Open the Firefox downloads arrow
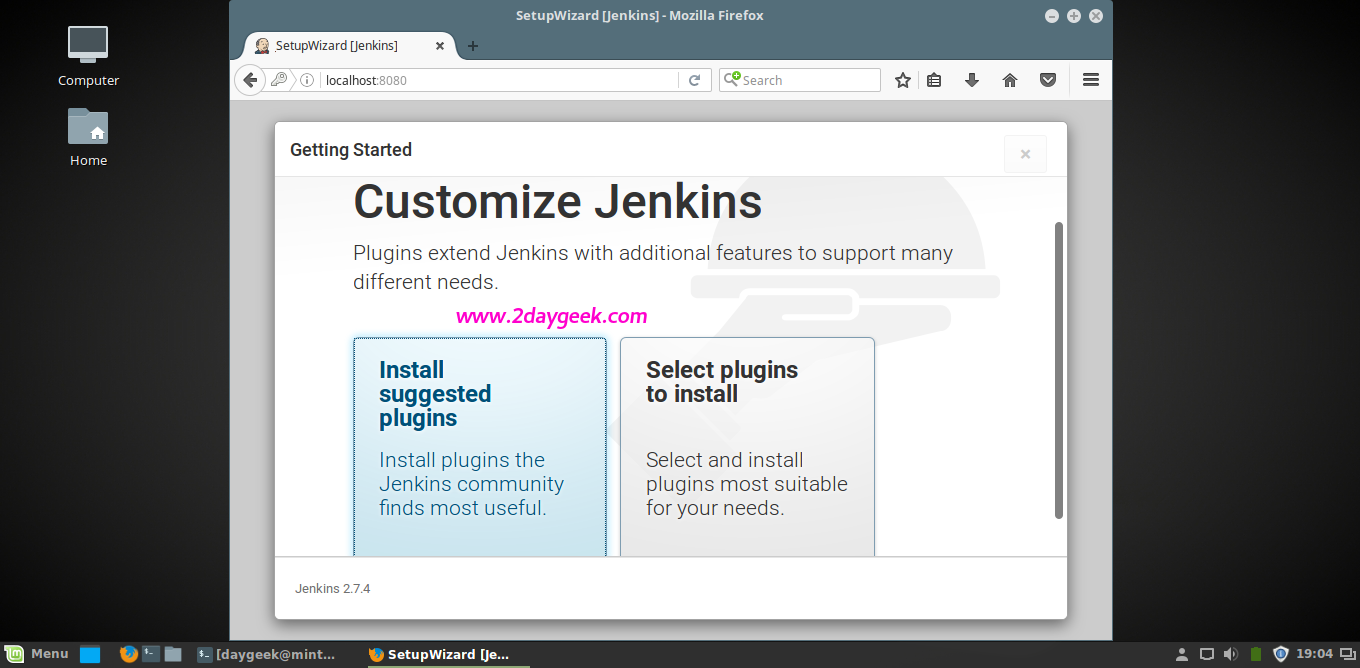Screen dimensions: 1360x668 [x=971, y=80]
